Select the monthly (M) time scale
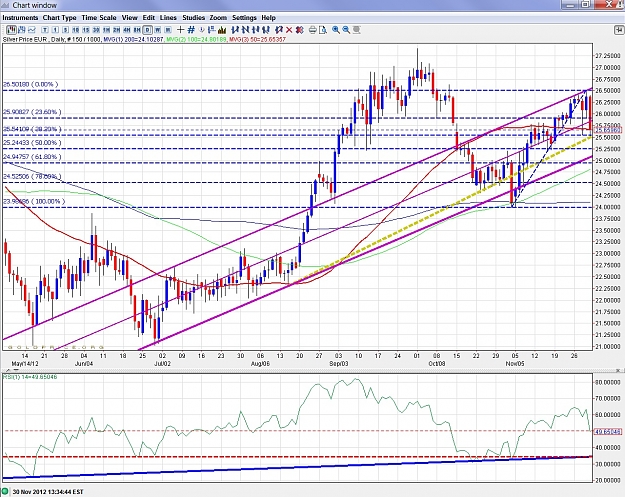The image size is (625, 497). tap(167, 30)
